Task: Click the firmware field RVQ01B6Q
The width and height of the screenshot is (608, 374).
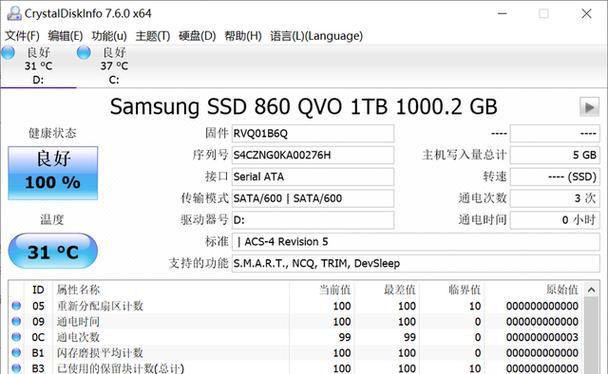Action: tap(313, 134)
